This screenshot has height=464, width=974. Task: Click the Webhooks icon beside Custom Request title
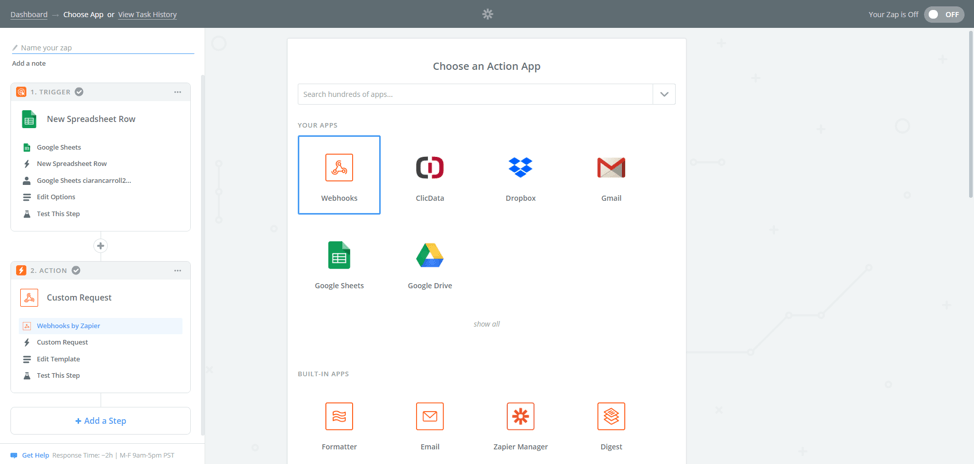(29, 298)
